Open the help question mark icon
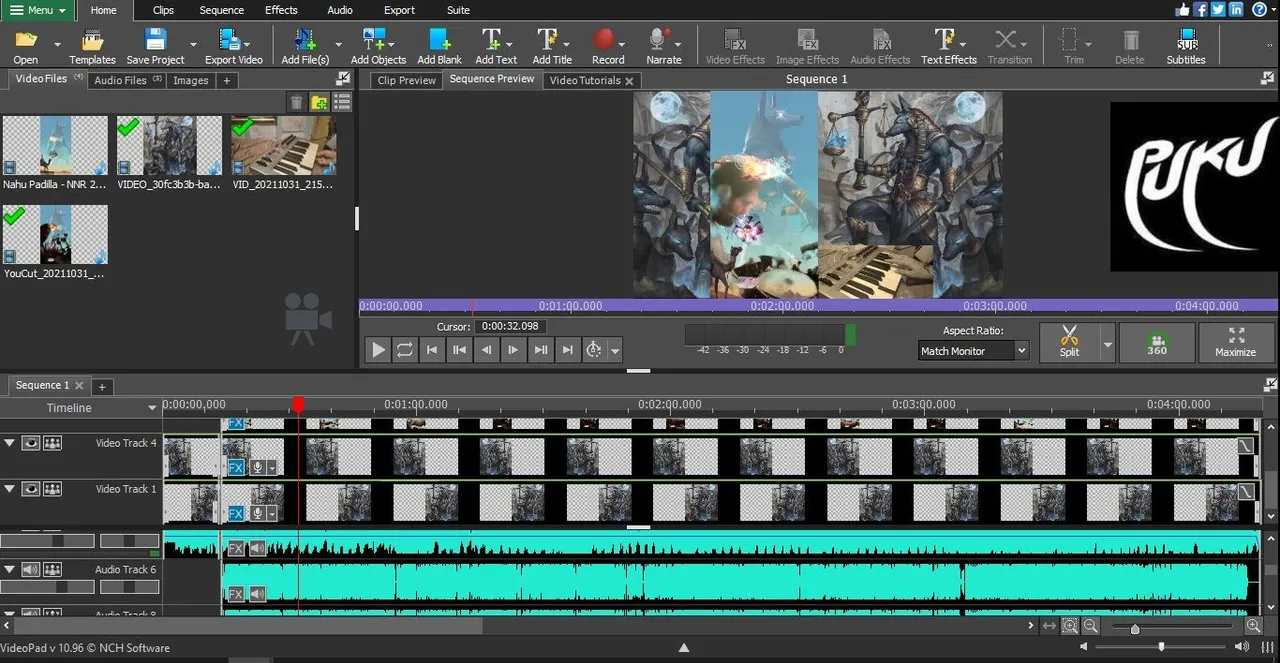Viewport: 1280px width, 663px height. 1259,10
